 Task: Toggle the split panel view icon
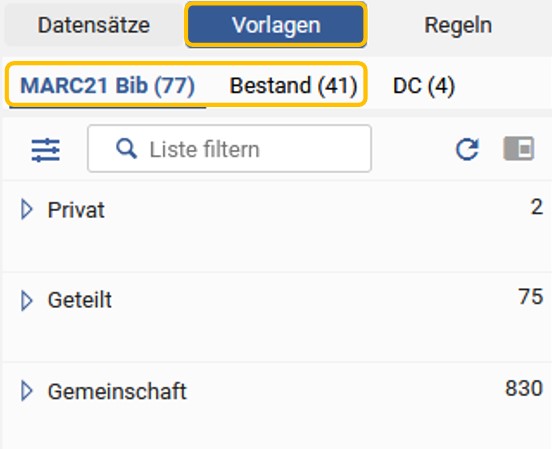click(519, 149)
